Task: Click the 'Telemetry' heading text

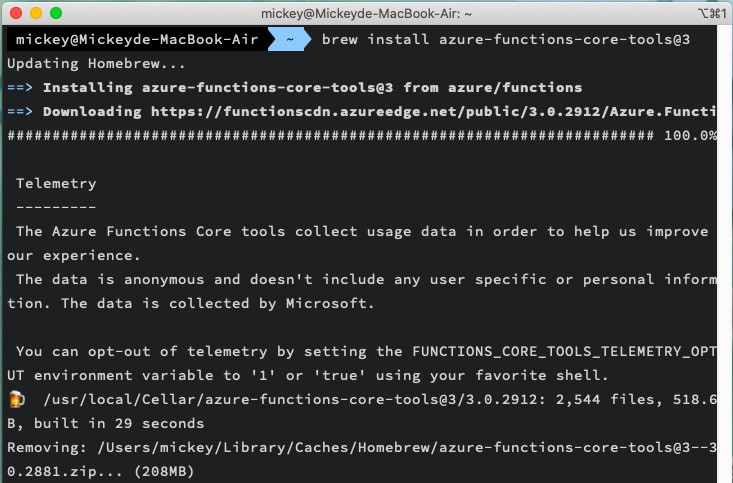Action: pos(56,183)
